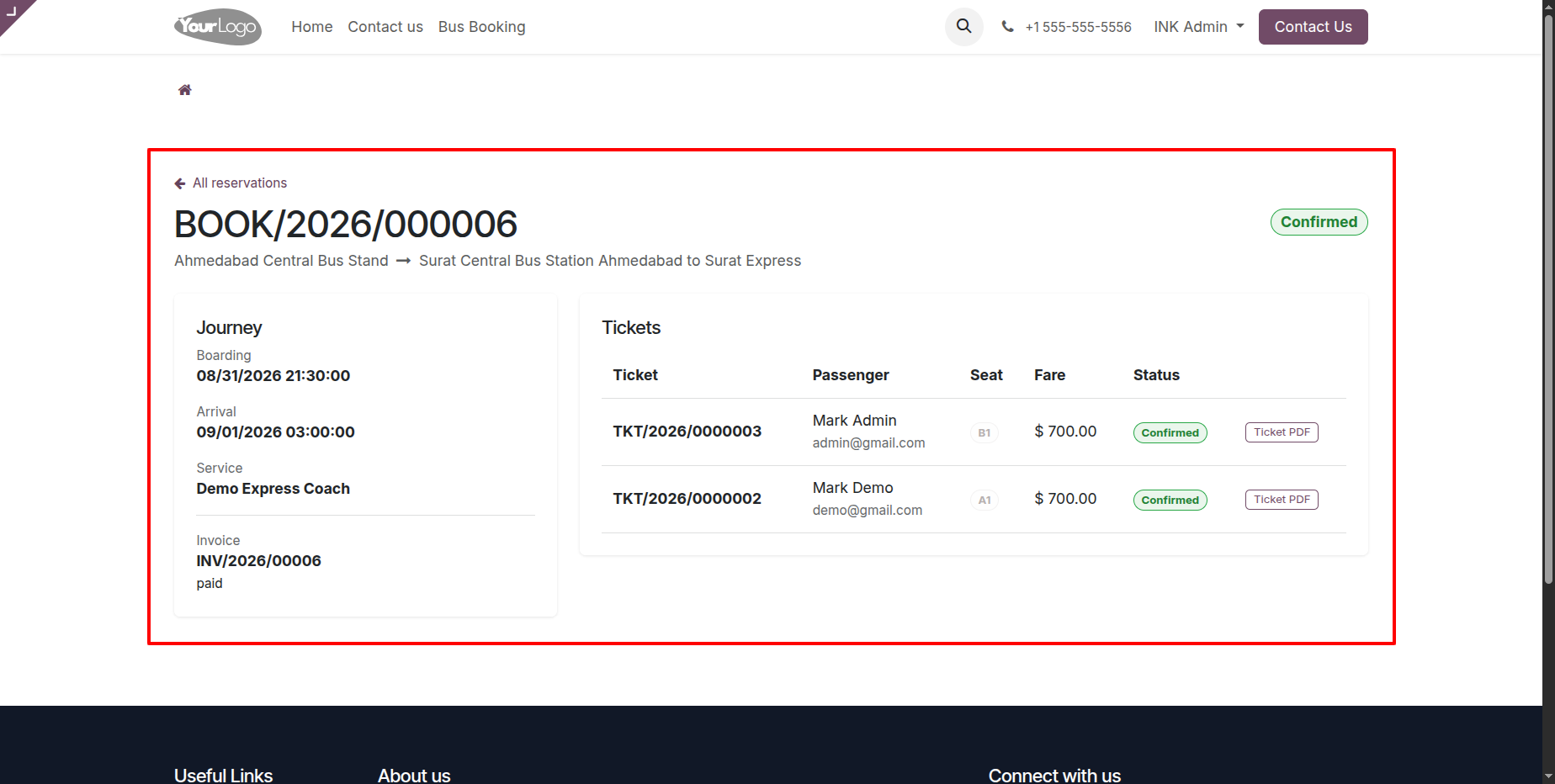Image resolution: width=1555 pixels, height=784 pixels.
Task: Click the Ticket column header
Action: 635,375
